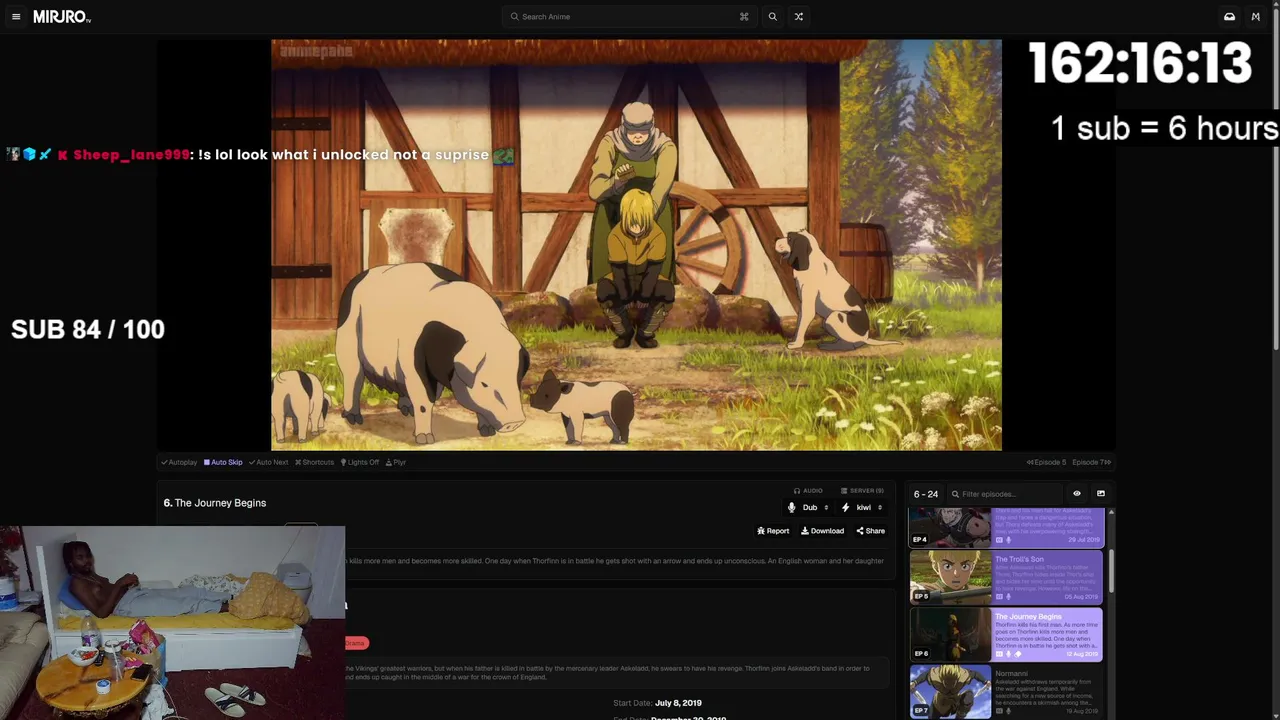This screenshot has height=720, width=1280.
Task: Toggle Auto Skip option
Action: click(x=223, y=462)
